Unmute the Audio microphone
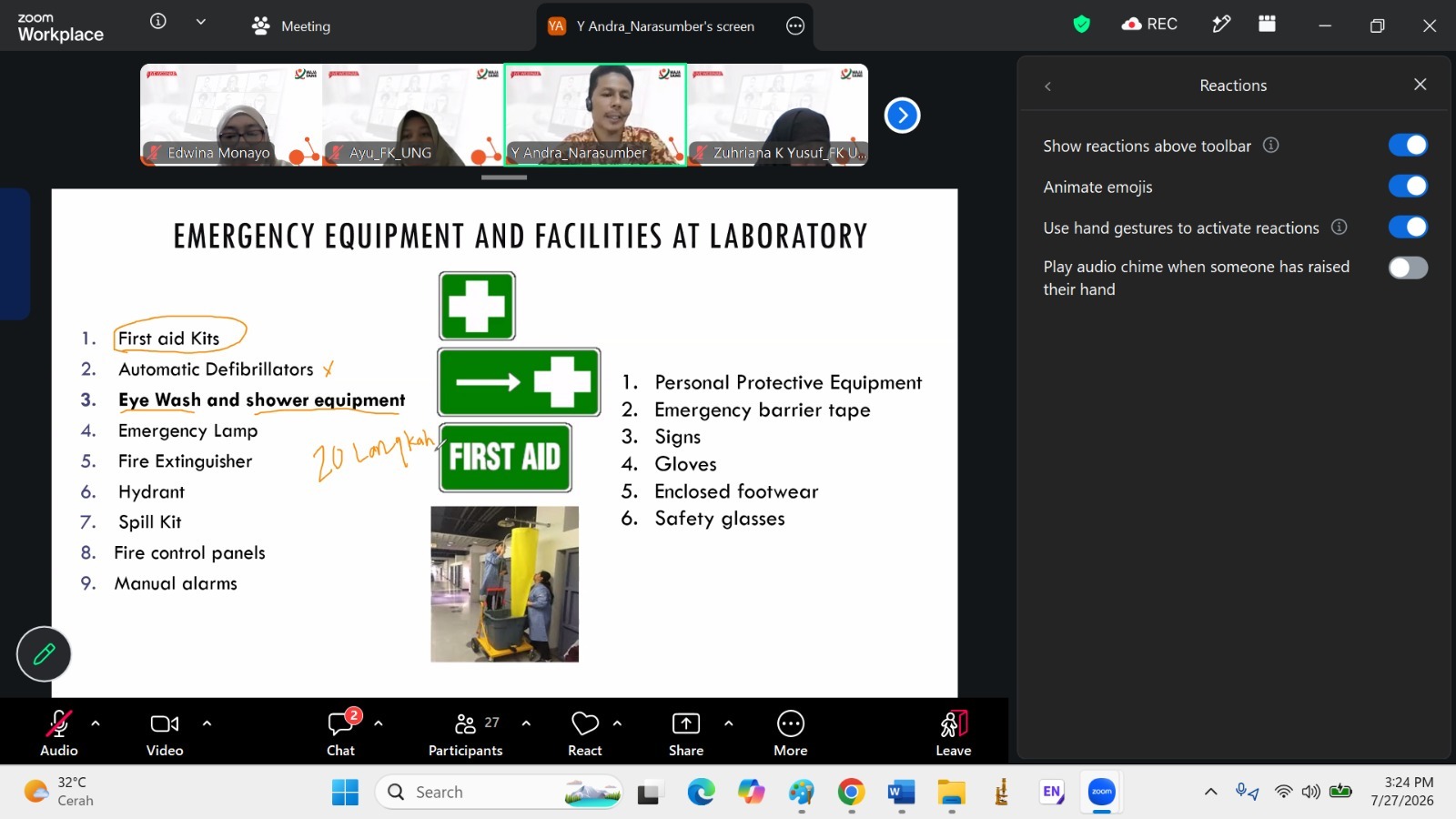 click(x=59, y=733)
